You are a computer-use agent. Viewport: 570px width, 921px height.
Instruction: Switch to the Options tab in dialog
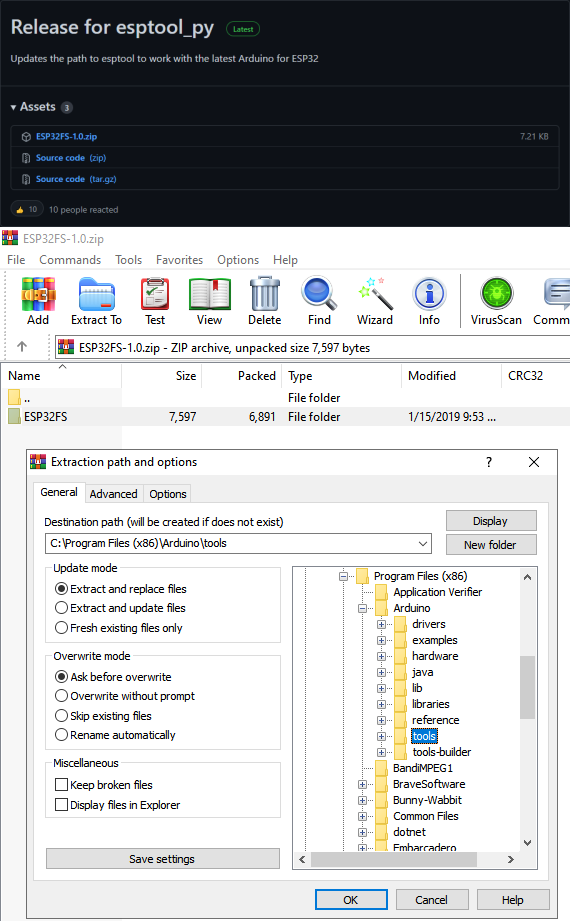click(167, 494)
